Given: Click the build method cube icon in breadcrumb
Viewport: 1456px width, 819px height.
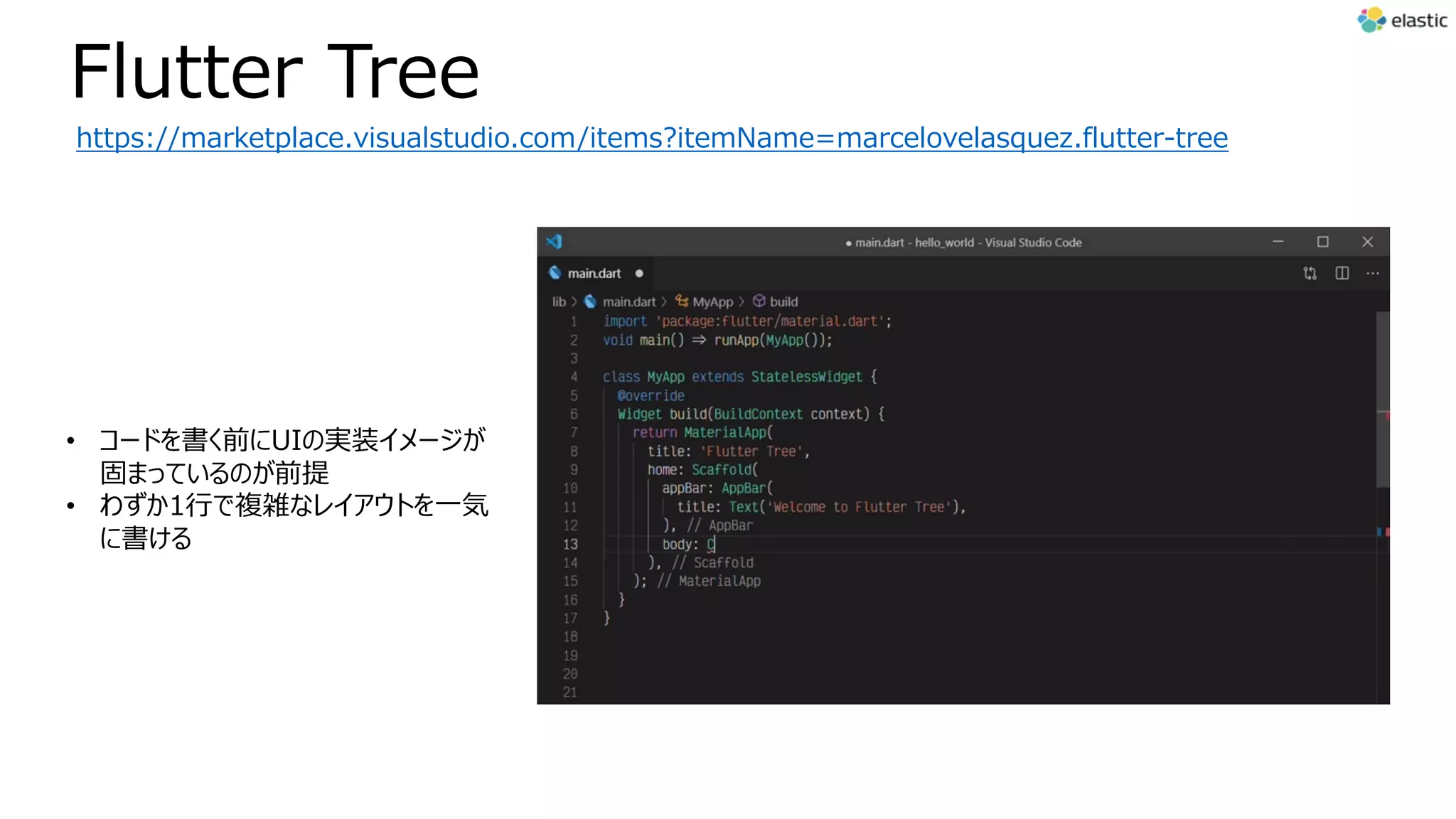Looking at the screenshot, I should pyautogui.click(x=759, y=301).
